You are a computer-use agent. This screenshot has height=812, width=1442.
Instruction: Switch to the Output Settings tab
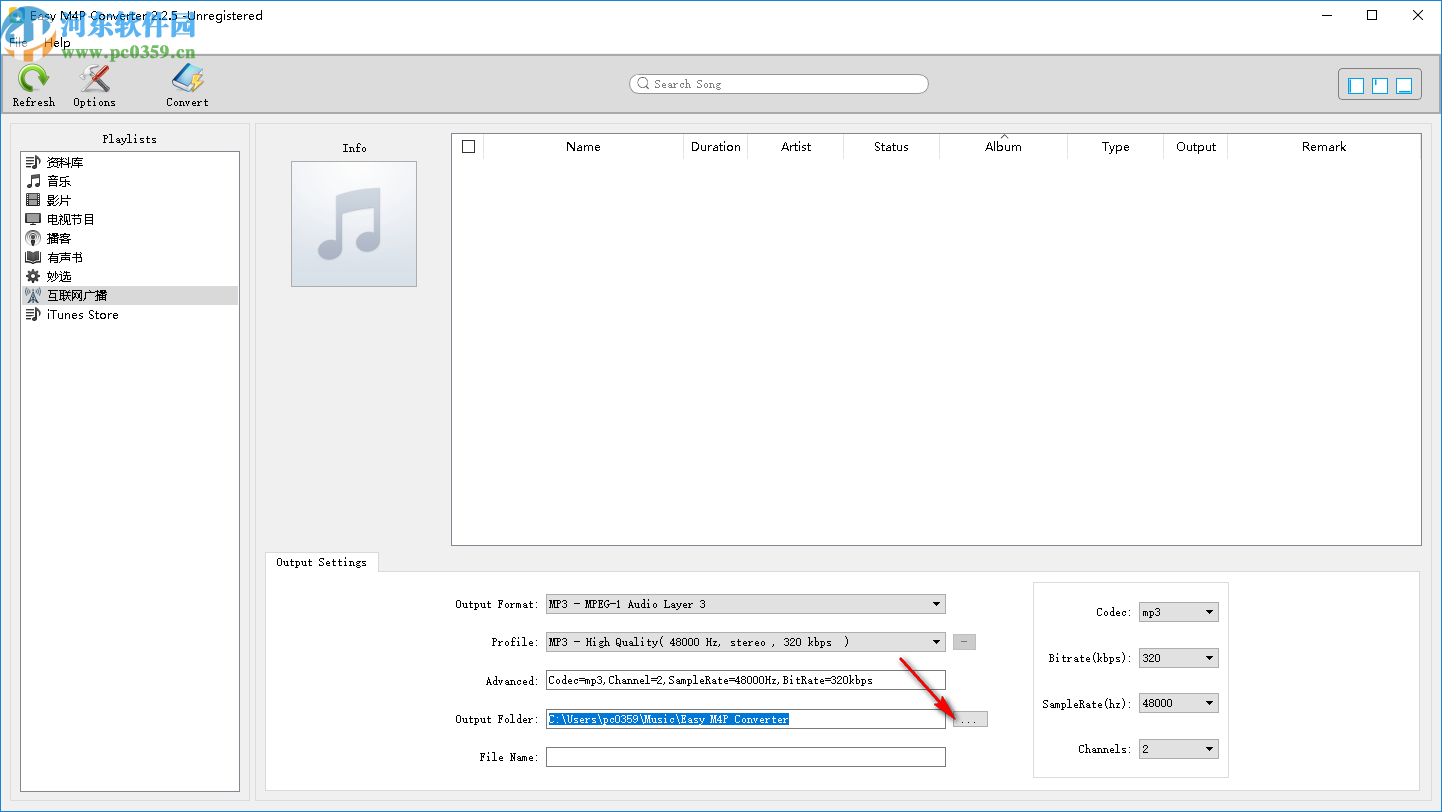pos(322,562)
